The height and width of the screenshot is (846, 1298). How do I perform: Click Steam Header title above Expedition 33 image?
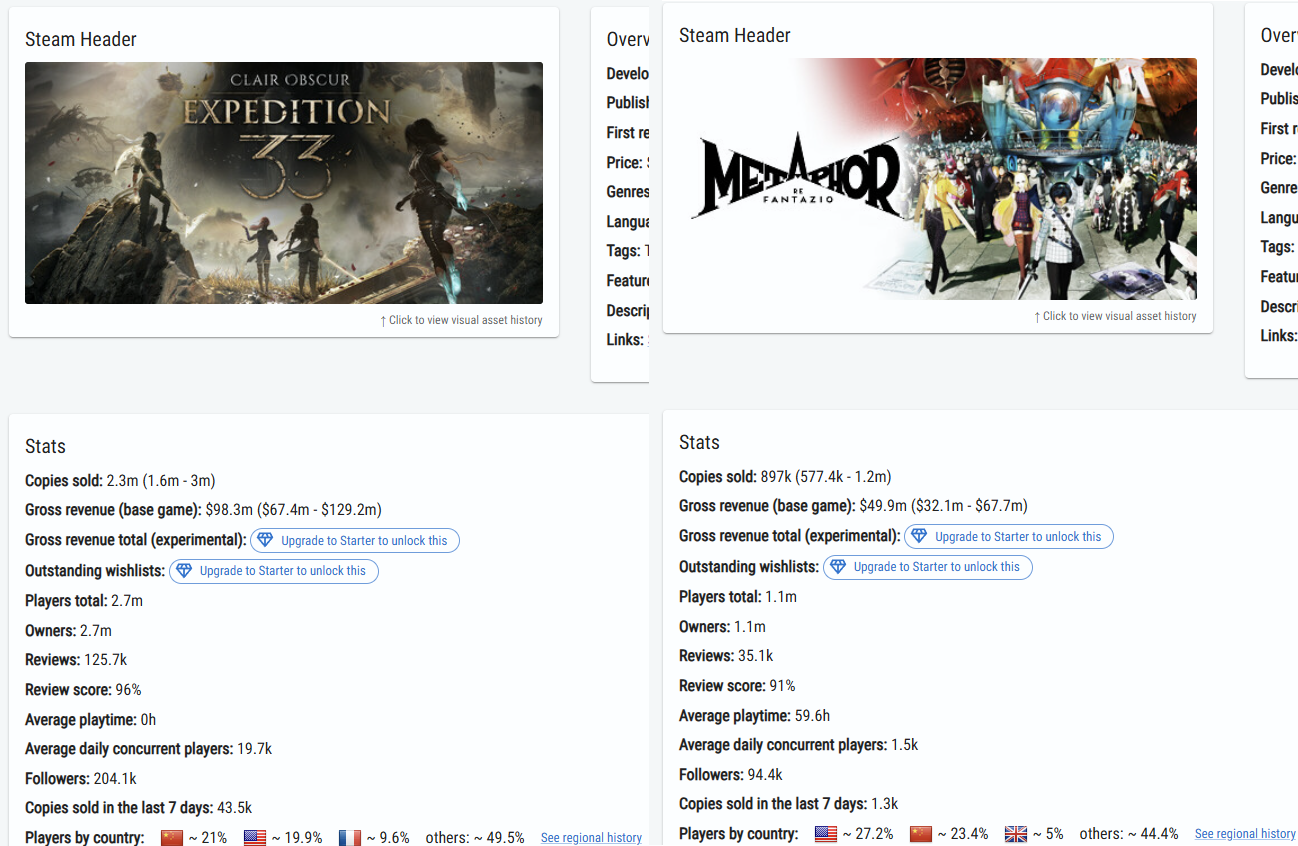[81, 40]
